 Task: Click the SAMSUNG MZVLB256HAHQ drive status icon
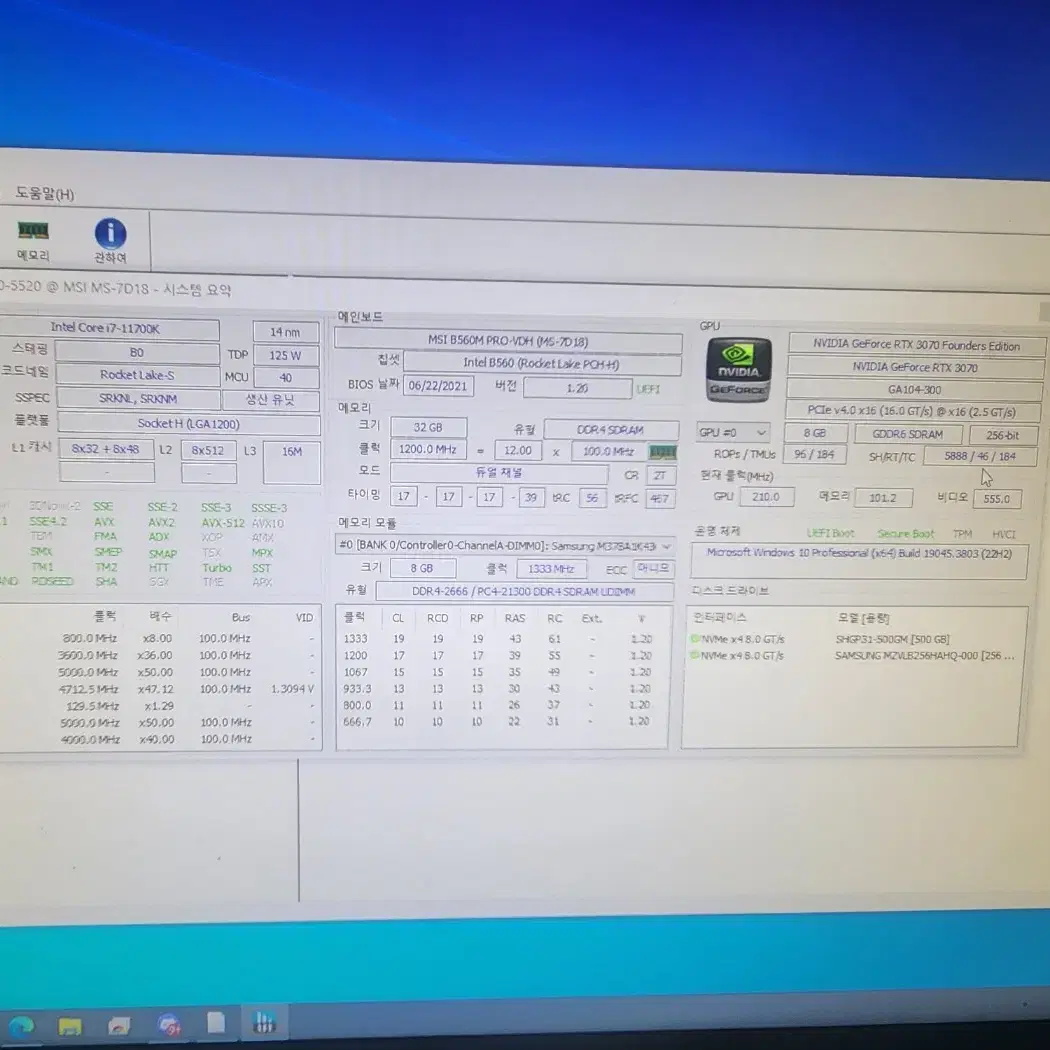694,656
